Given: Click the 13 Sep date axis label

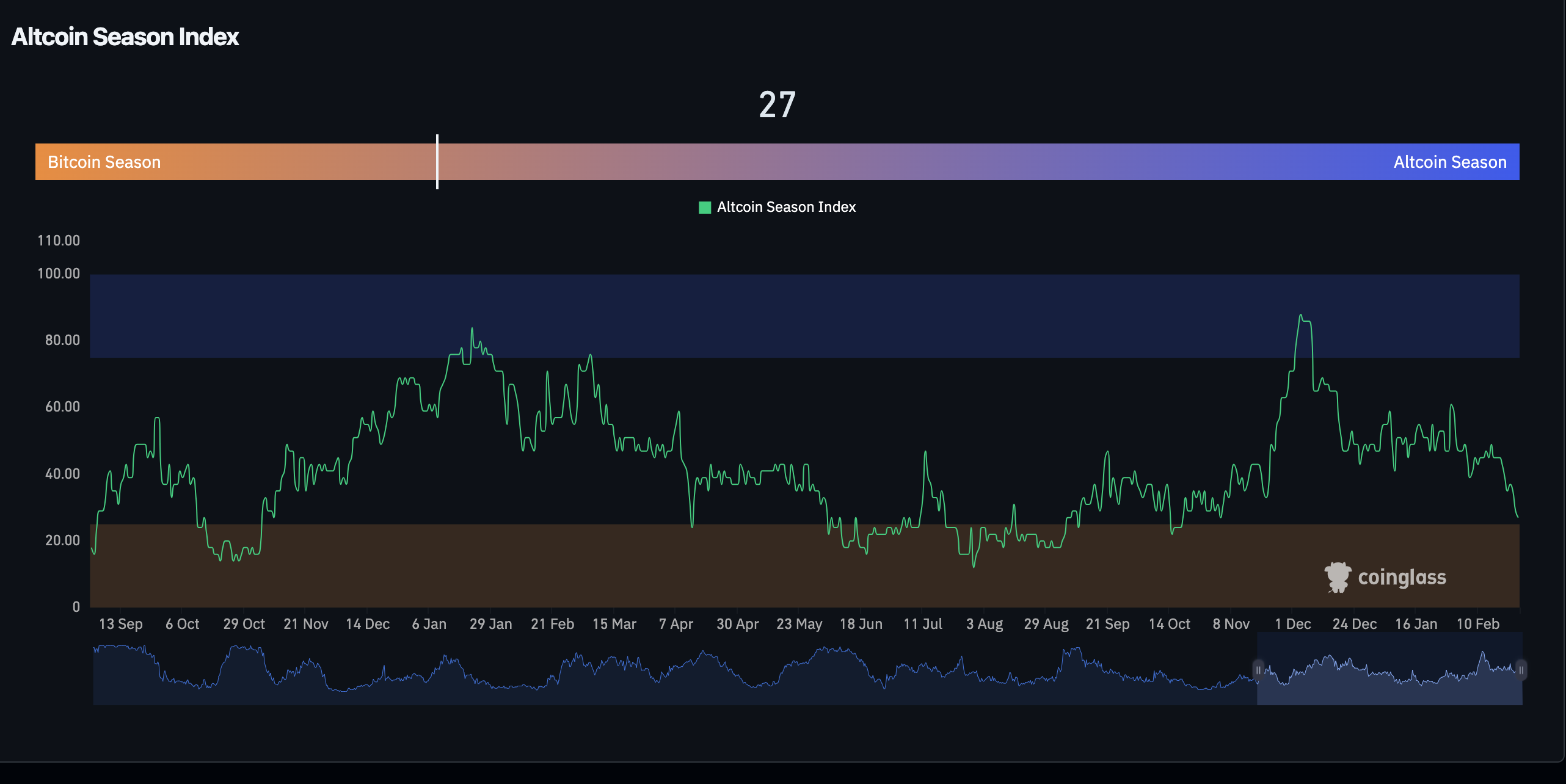Looking at the screenshot, I should (x=120, y=624).
